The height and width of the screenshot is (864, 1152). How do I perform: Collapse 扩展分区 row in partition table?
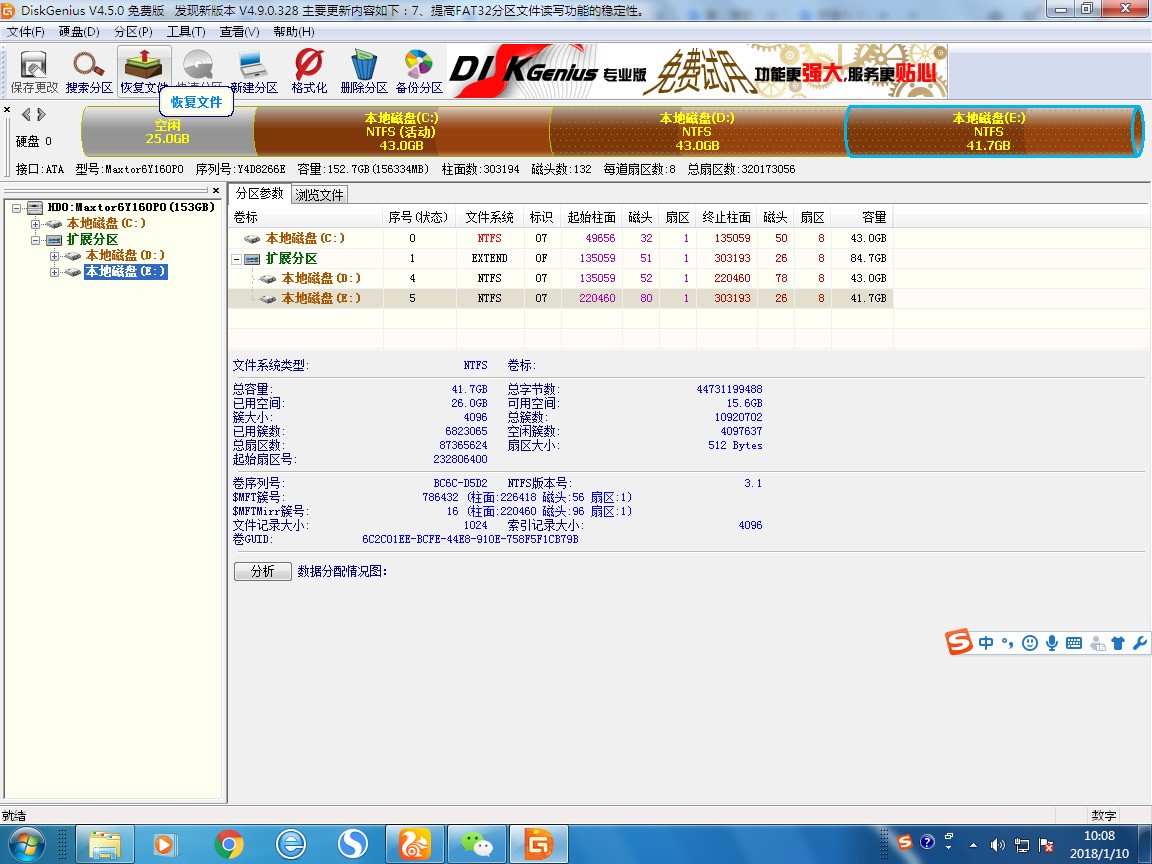click(237, 259)
